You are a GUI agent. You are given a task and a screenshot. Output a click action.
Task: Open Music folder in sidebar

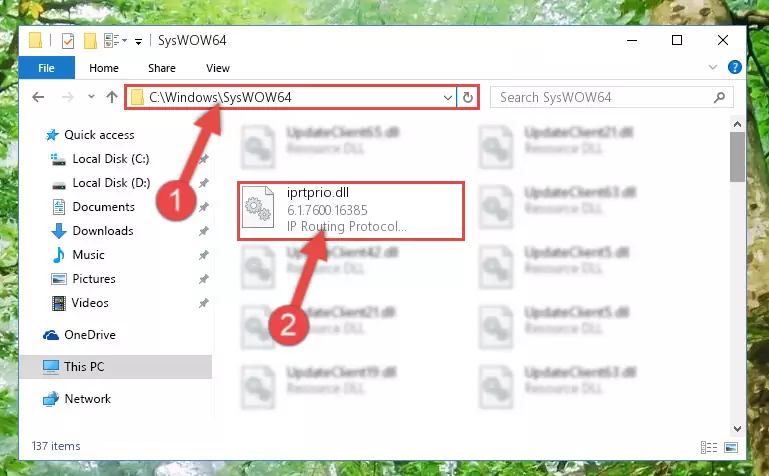[88, 255]
